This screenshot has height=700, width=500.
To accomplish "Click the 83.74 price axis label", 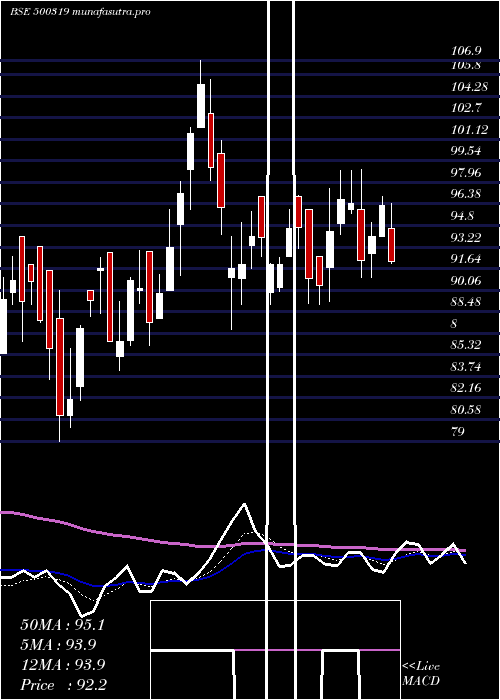I will point(466,367).
